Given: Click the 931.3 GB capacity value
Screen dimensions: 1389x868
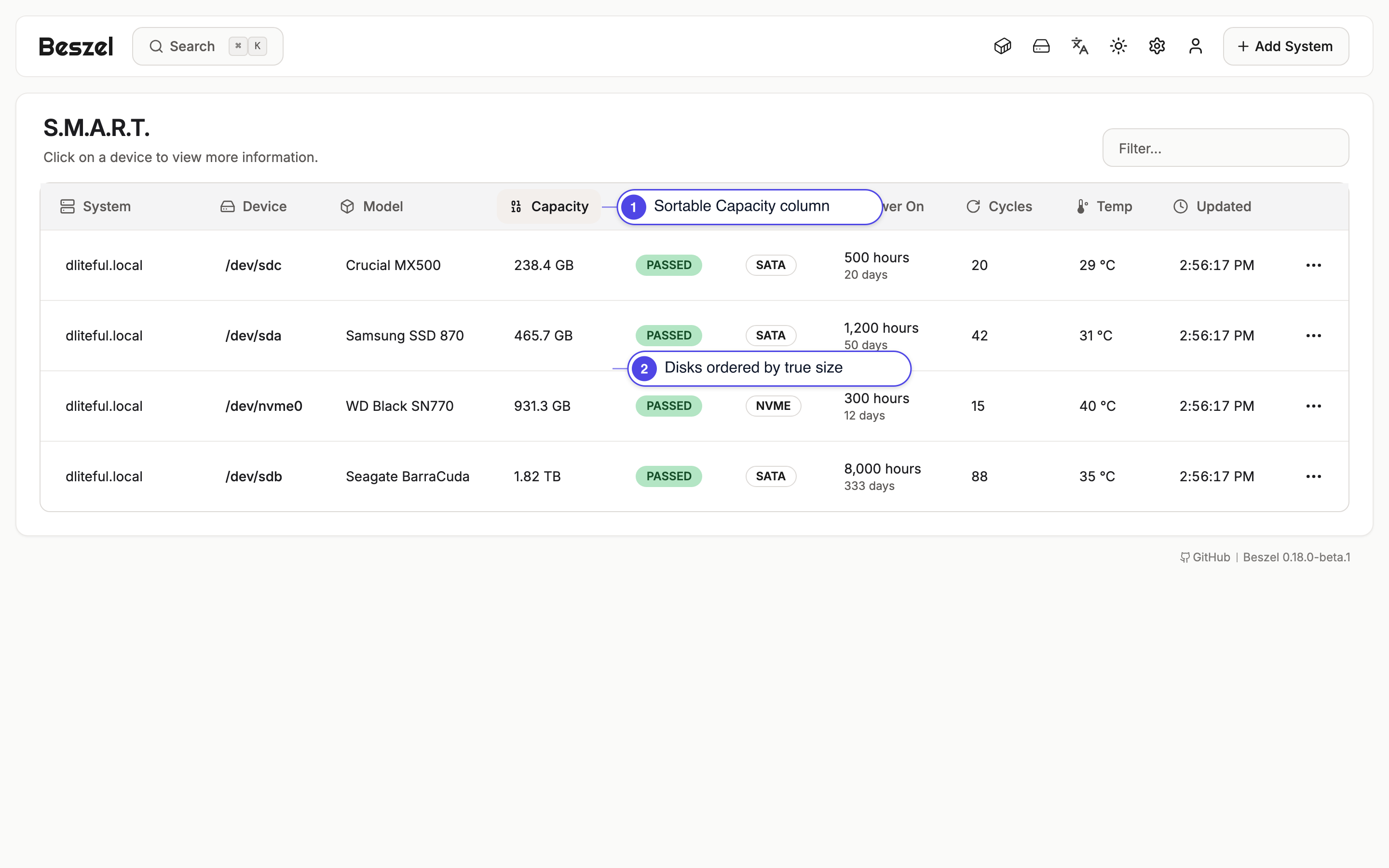Looking at the screenshot, I should [542, 406].
